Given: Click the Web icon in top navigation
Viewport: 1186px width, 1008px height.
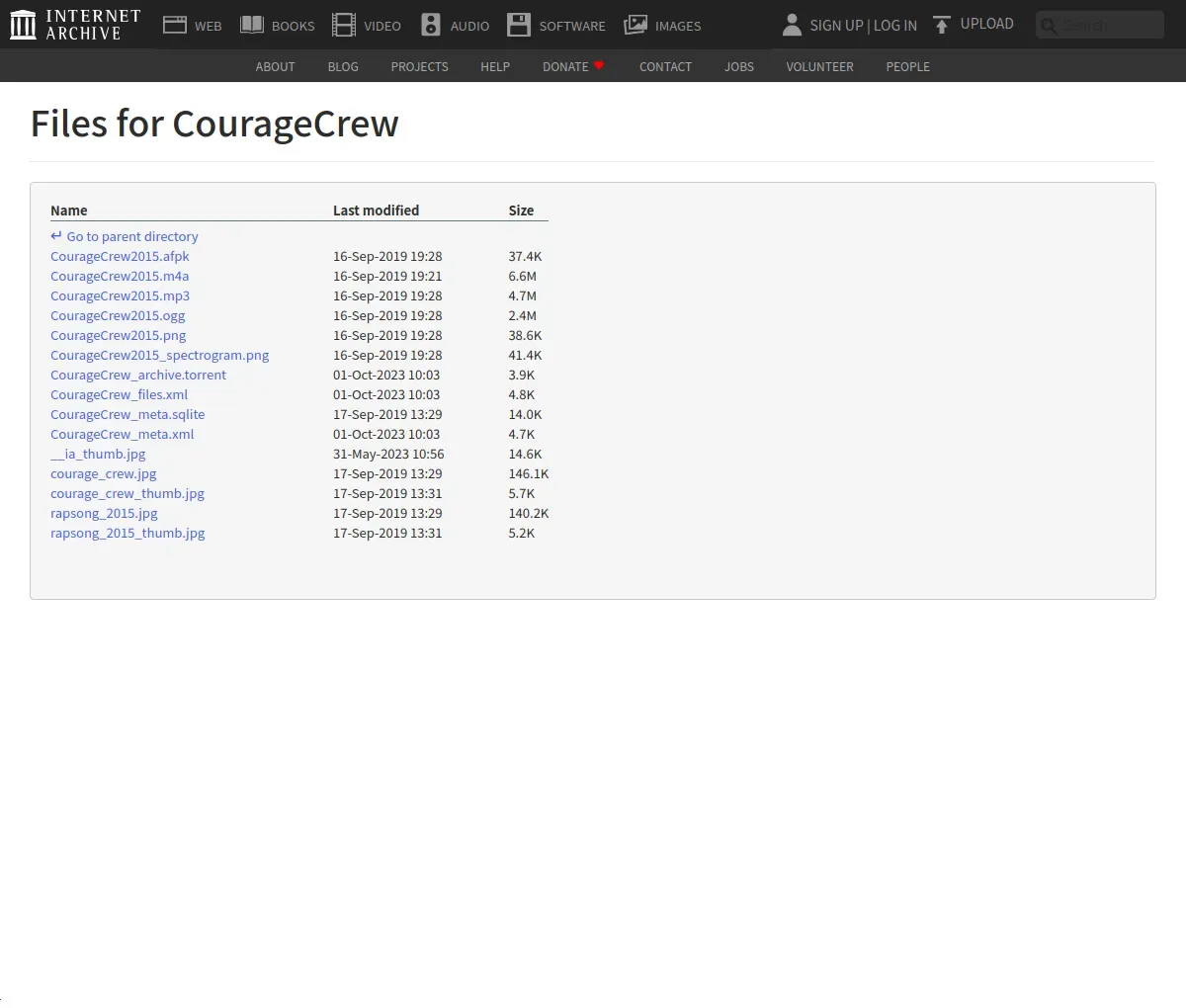Looking at the screenshot, I should pyautogui.click(x=175, y=25).
